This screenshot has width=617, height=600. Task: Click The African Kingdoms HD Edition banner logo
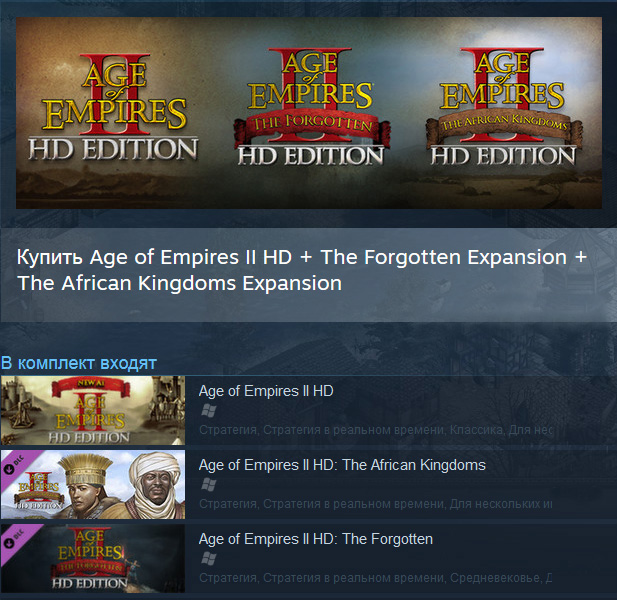coord(503,106)
